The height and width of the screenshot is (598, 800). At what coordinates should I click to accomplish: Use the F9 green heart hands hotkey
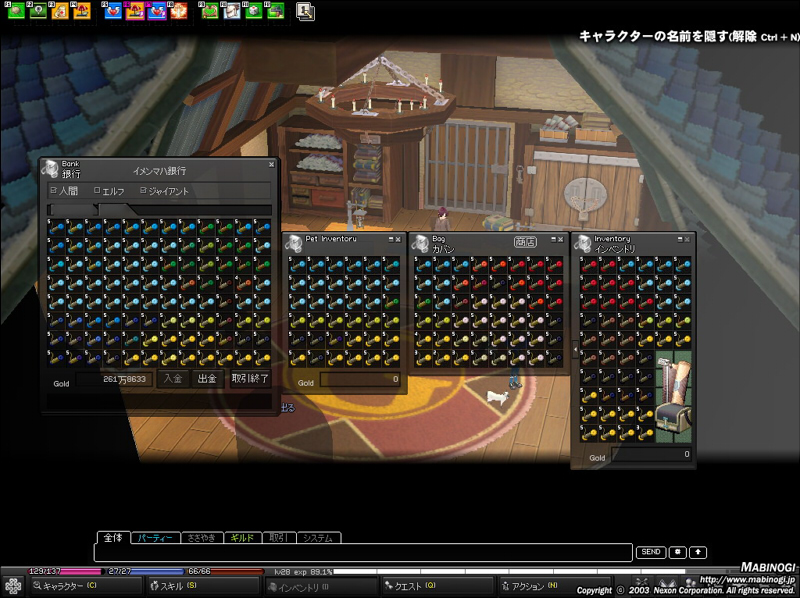pos(210,10)
